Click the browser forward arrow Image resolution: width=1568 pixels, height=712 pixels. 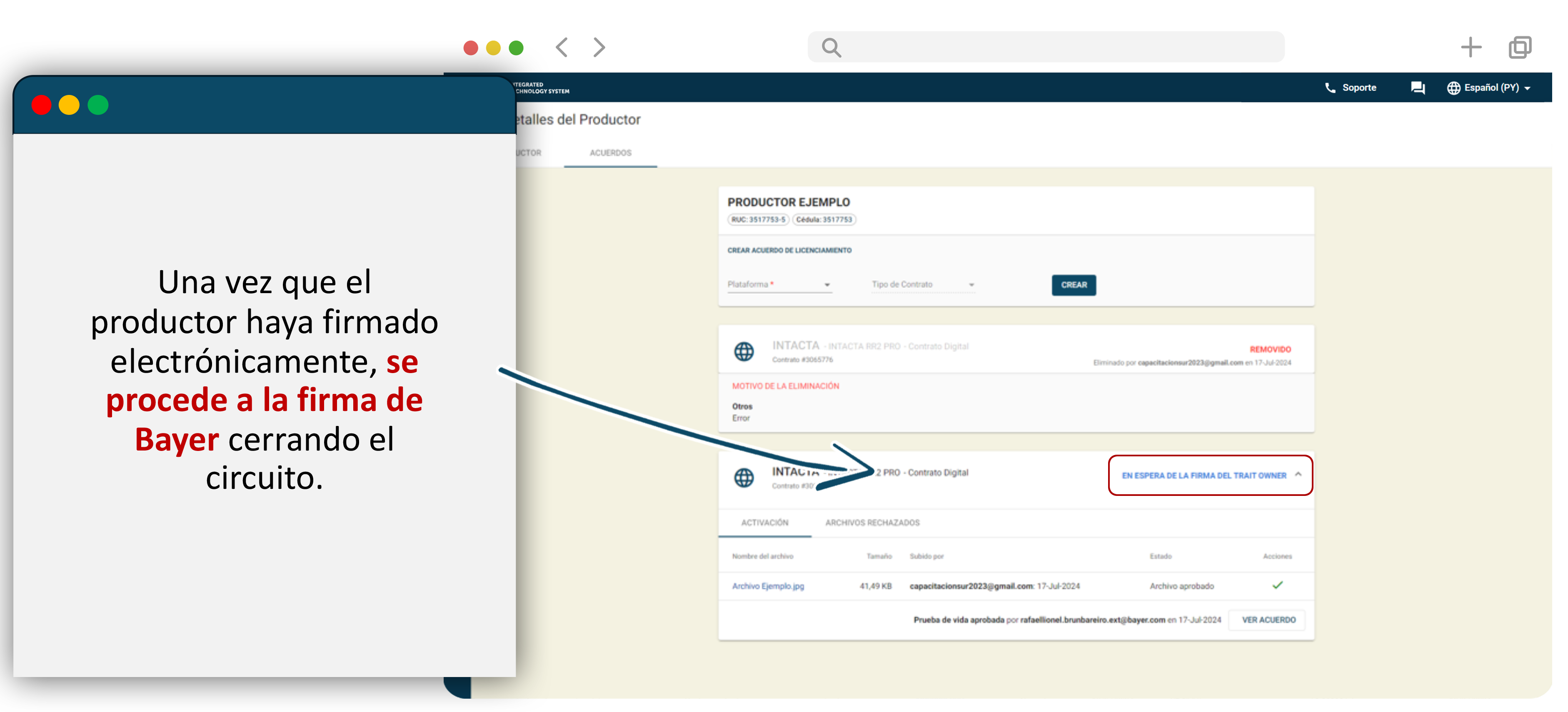point(599,47)
